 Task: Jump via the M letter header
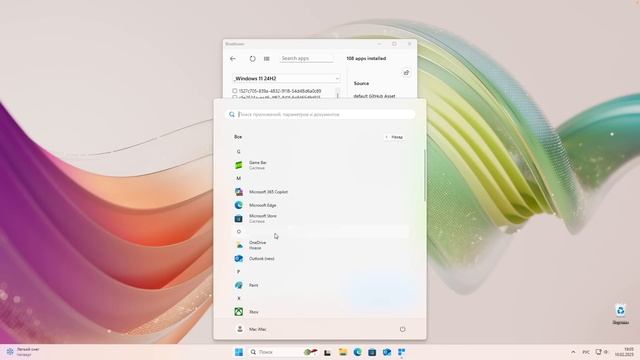(239, 178)
